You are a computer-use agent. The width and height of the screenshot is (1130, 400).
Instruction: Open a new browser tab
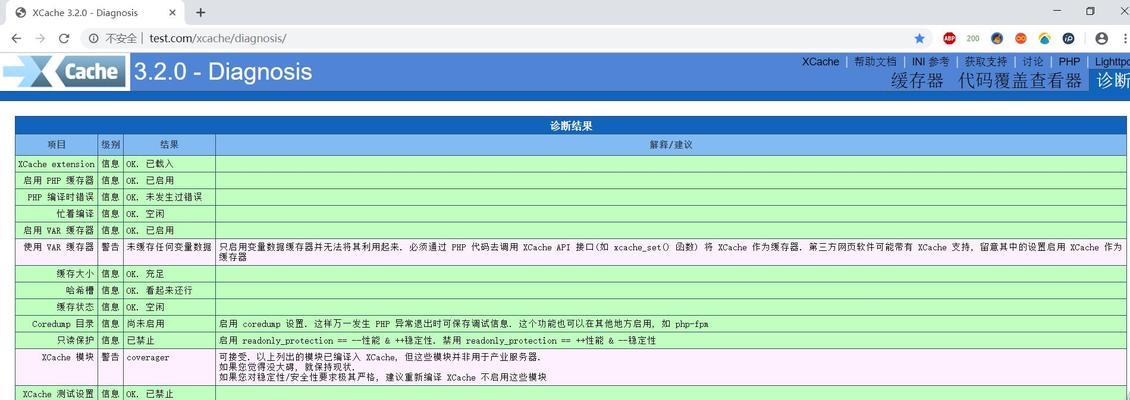pyautogui.click(x=200, y=12)
